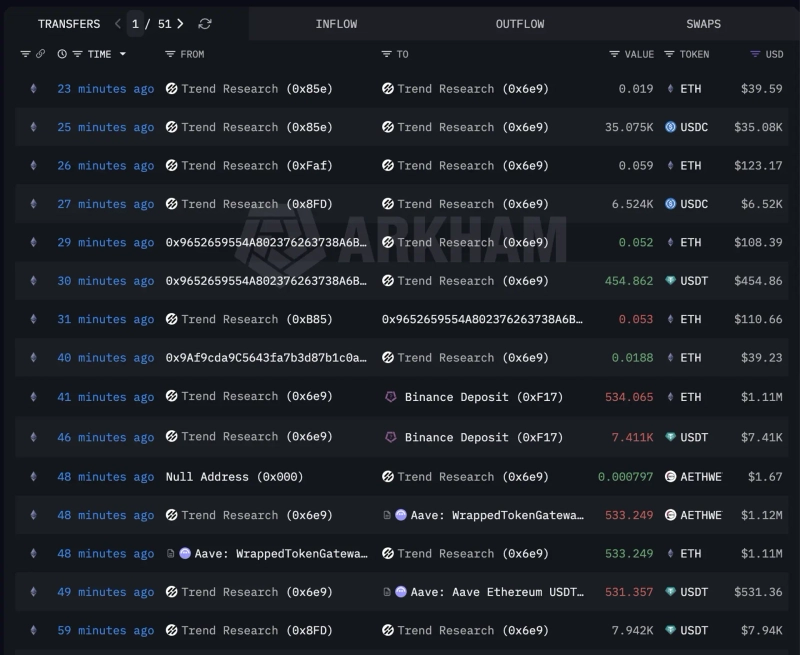
Task: Click the clock icon in the Time header
Action: (x=62, y=54)
